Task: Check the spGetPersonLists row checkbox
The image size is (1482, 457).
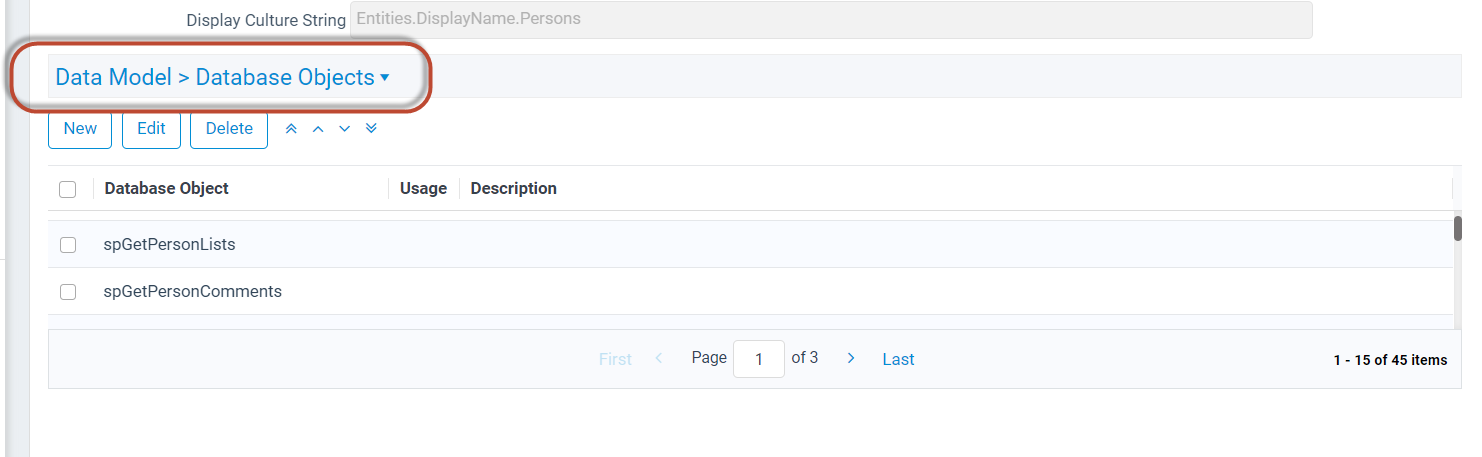Action: click(x=68, y=244)
